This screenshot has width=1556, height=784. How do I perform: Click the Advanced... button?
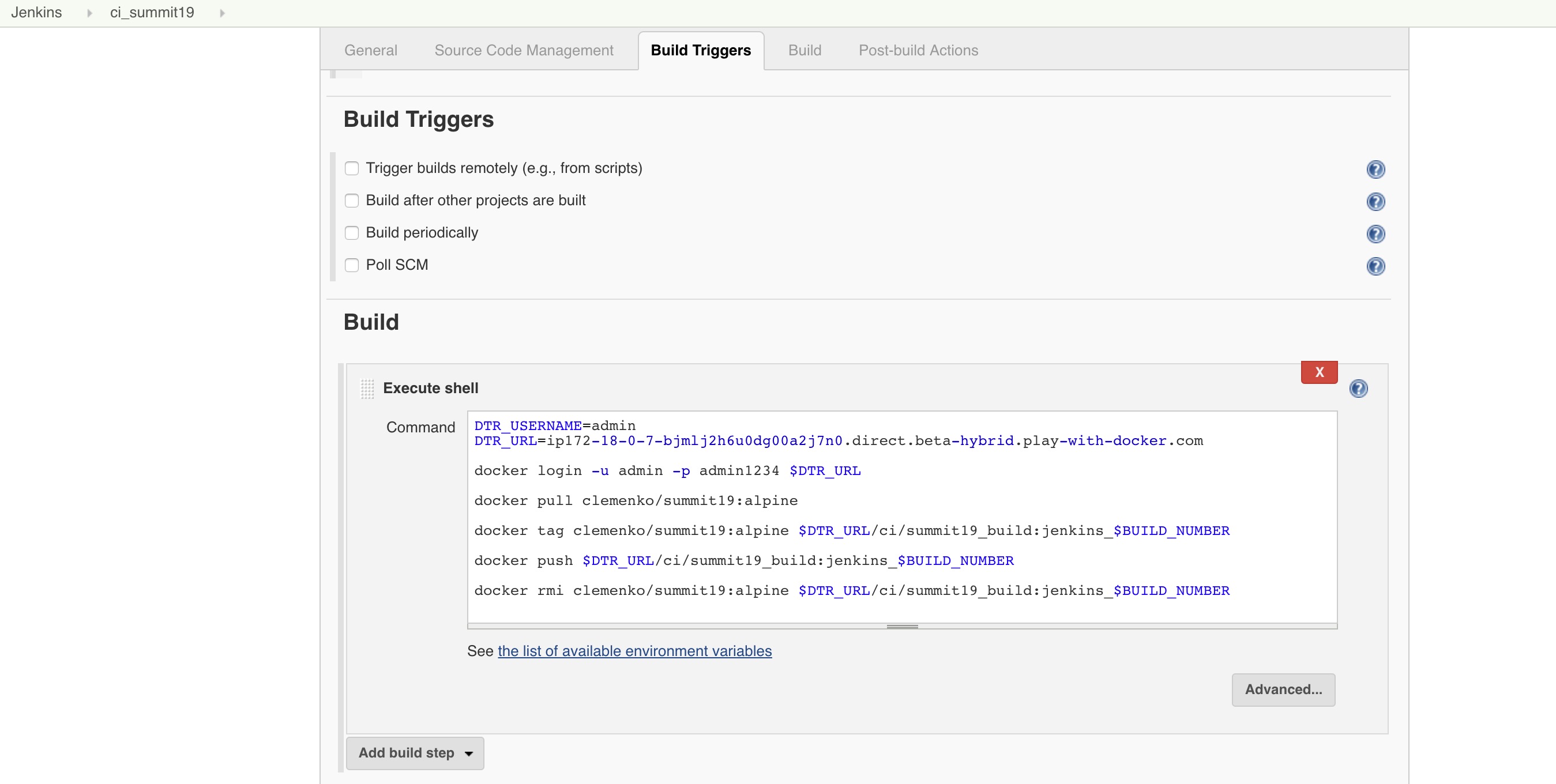(1283, 689)
